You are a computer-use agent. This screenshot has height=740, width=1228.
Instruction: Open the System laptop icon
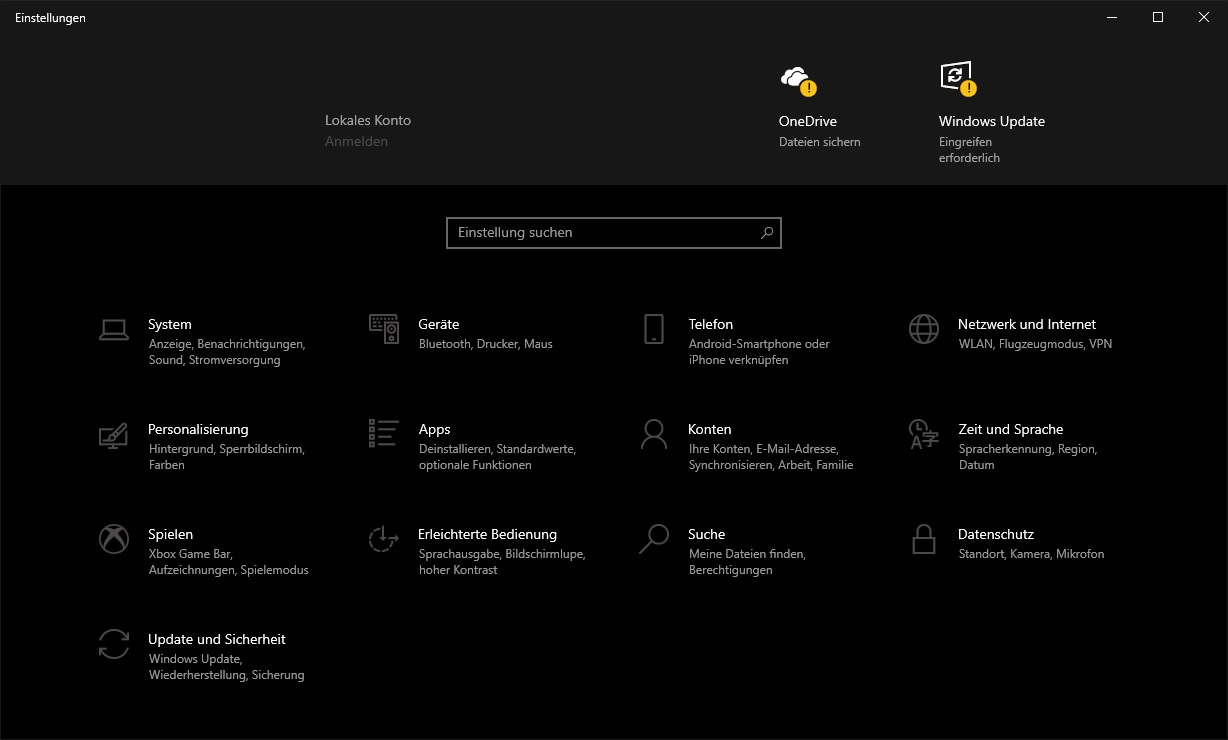[x=114, y=329]
